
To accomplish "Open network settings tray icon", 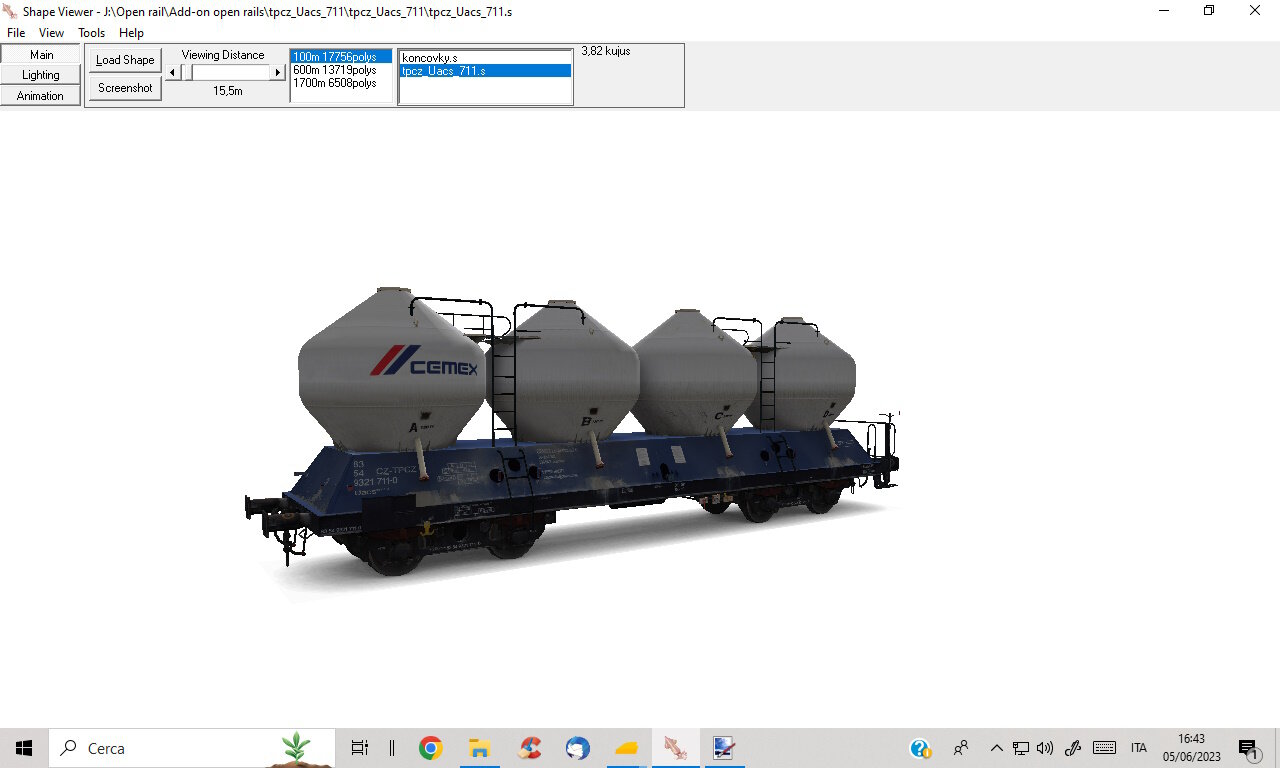I will point(1021,748).
